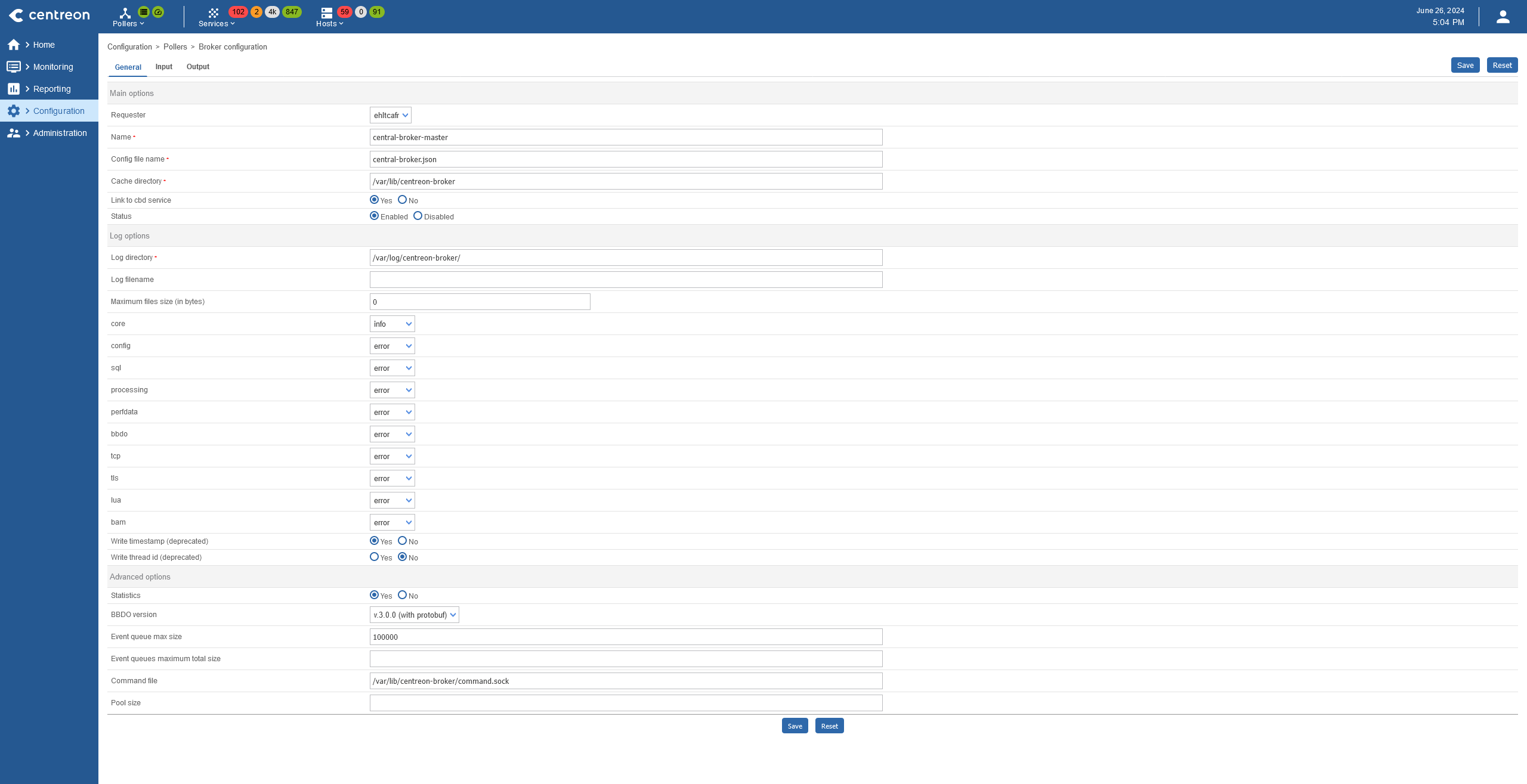Click the 59 down hosts badge

click(x=345, y=12)
